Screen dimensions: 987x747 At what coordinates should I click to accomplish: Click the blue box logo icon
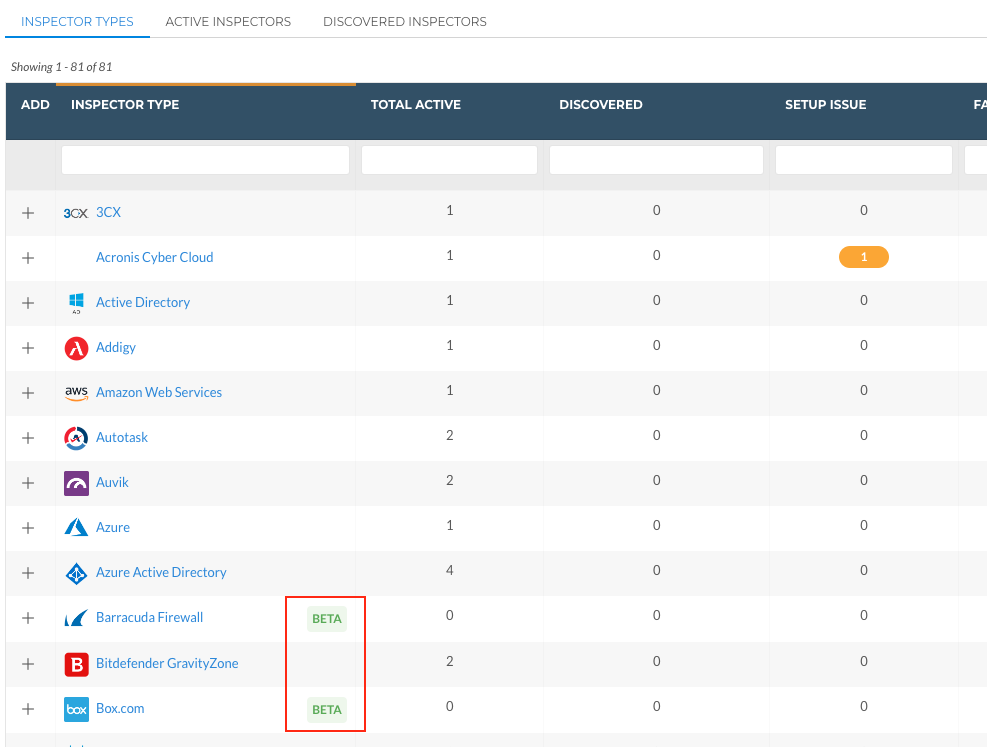point(76,709)
